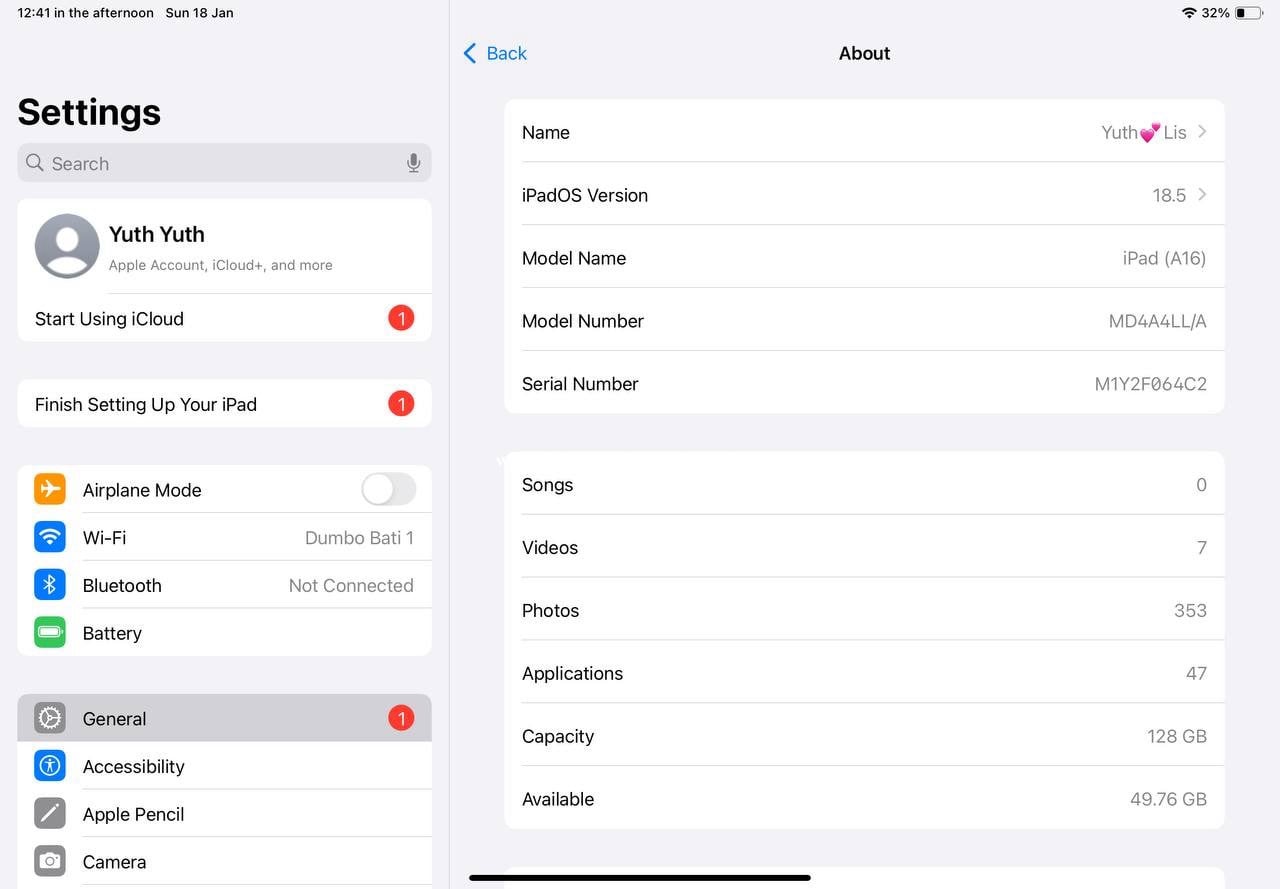Open Finish Setting Up Your iPad

(x=224, y=404)
